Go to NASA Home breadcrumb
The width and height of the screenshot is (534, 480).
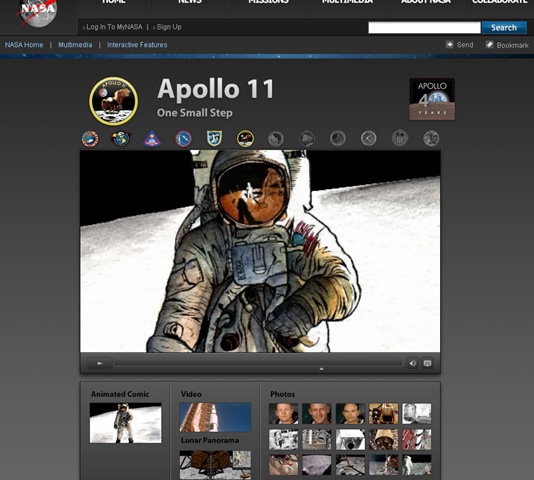point(24,45)
